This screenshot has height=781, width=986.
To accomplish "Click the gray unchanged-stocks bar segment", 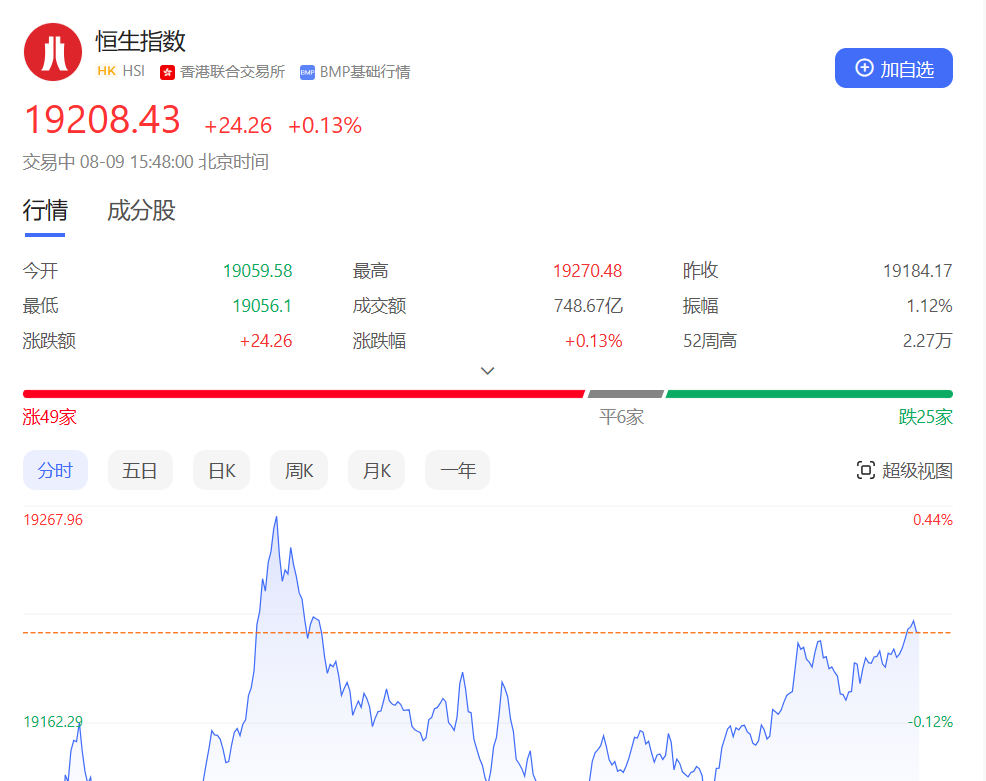I will tap(626, 394).
